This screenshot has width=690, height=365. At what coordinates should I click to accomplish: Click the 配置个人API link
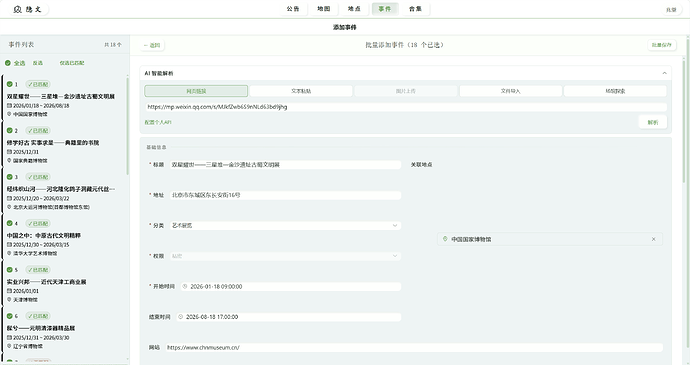(158, 122)
